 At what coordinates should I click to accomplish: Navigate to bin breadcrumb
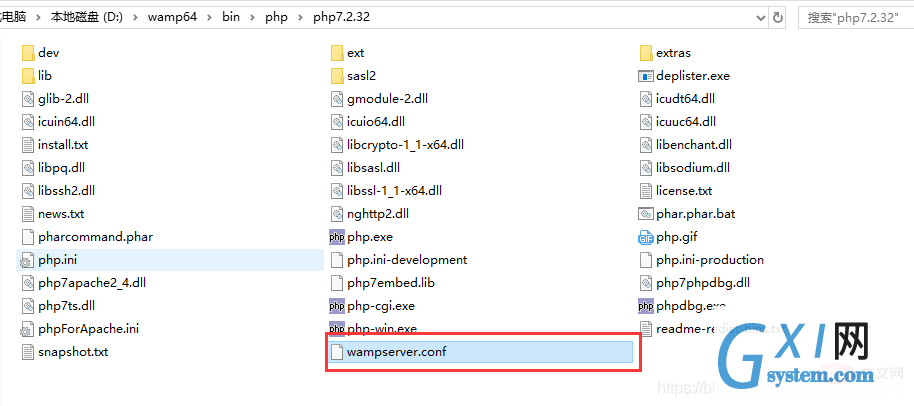tap(231, 17)
